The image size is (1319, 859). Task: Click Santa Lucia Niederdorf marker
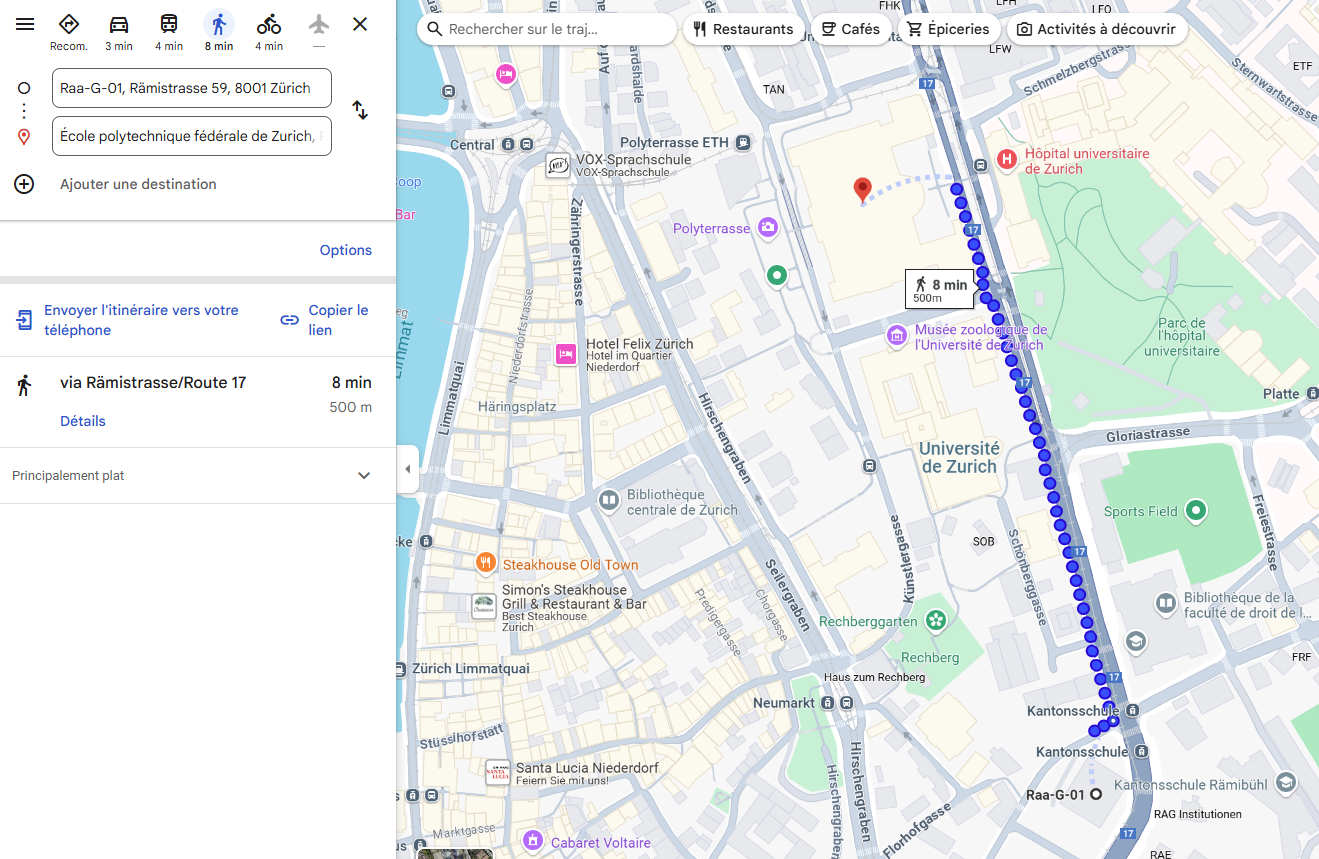(x=497, y=772)
